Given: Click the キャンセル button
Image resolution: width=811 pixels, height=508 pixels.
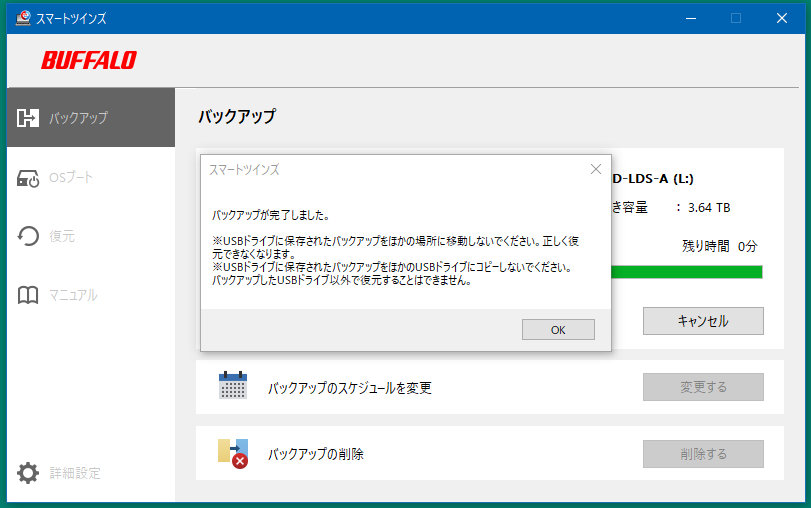Looking at the screenshot, I should click(703, 321).
